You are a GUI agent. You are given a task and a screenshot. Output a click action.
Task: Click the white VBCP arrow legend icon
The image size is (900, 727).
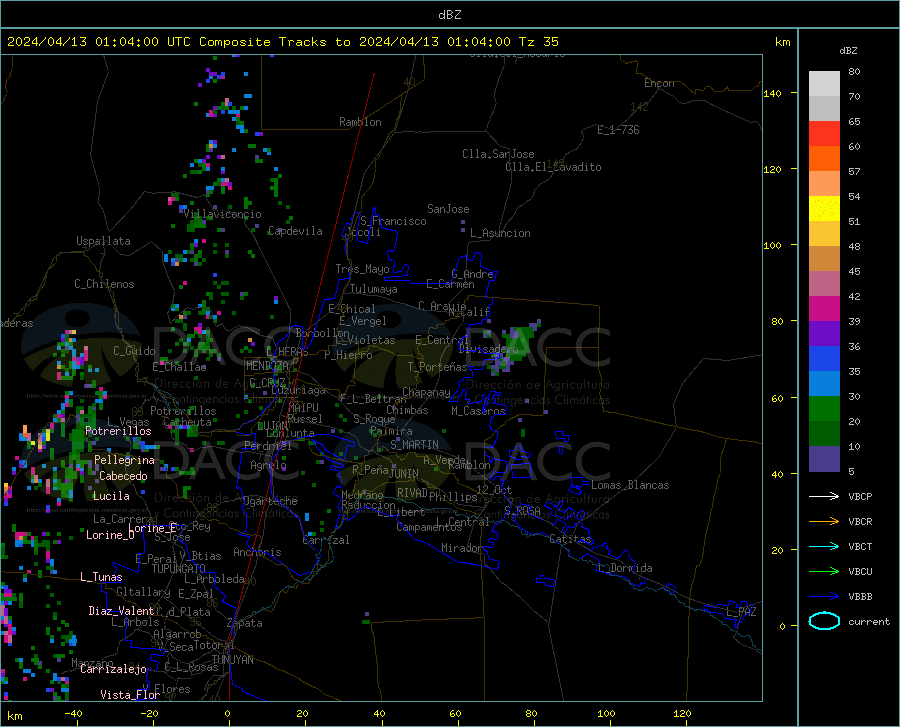[x=824, y=496]
